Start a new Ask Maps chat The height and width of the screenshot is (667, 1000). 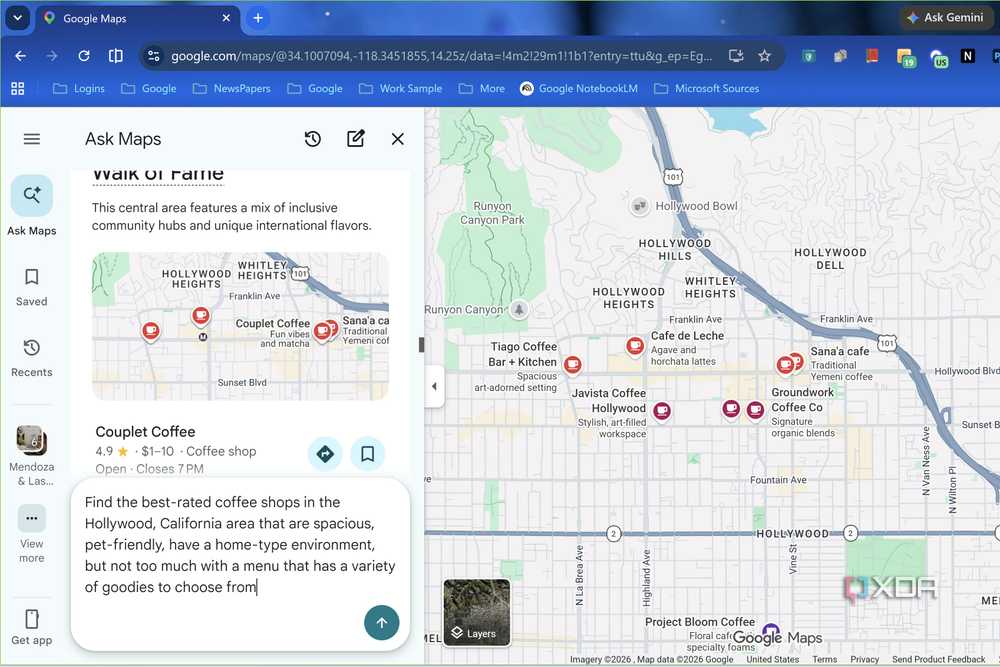tap(355, 138)
